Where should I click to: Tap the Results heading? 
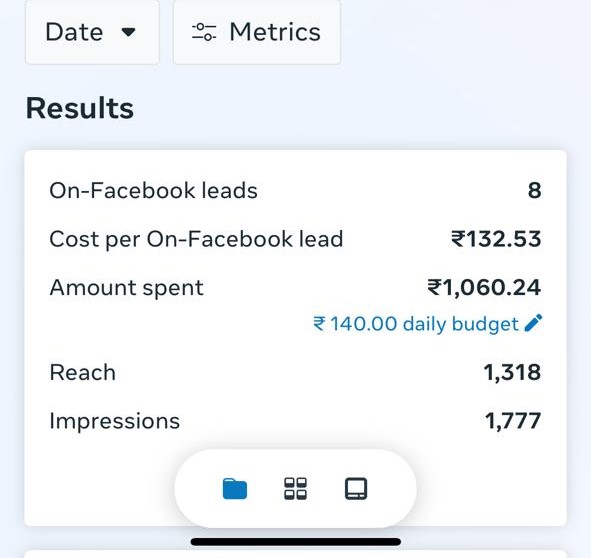pos(80,109)
